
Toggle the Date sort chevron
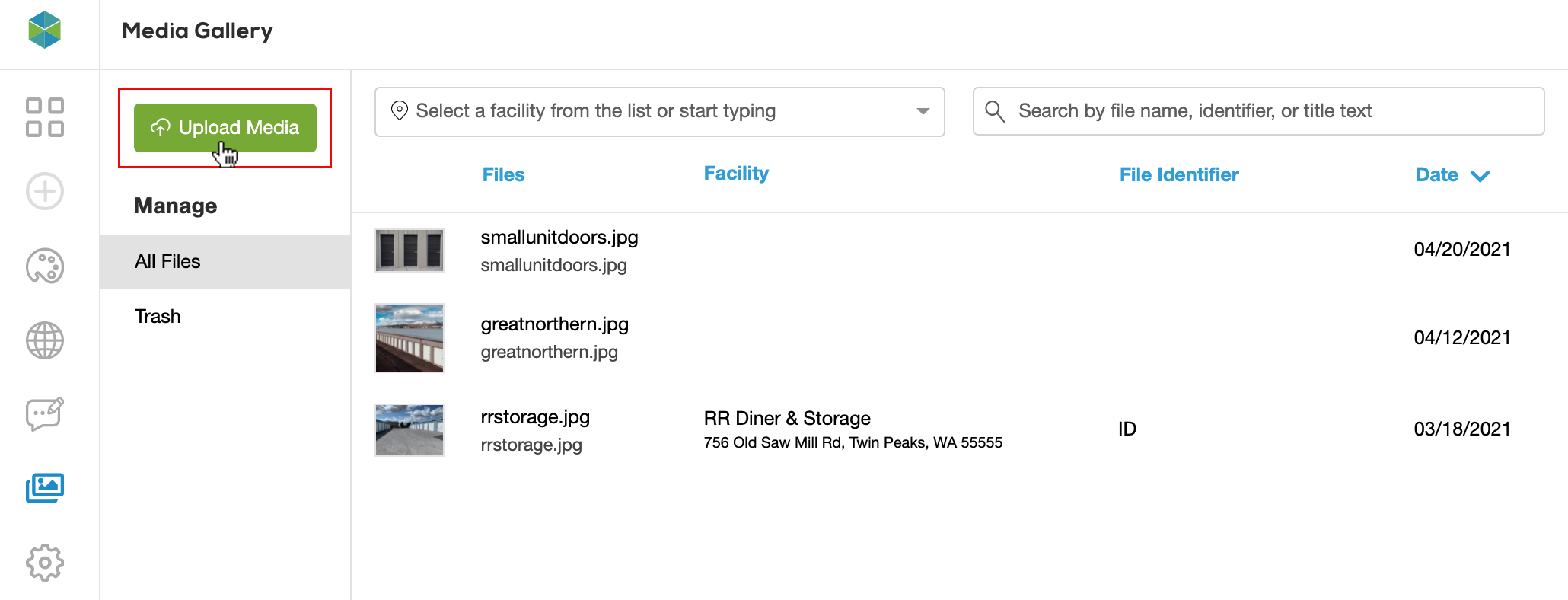[1480, 176]
